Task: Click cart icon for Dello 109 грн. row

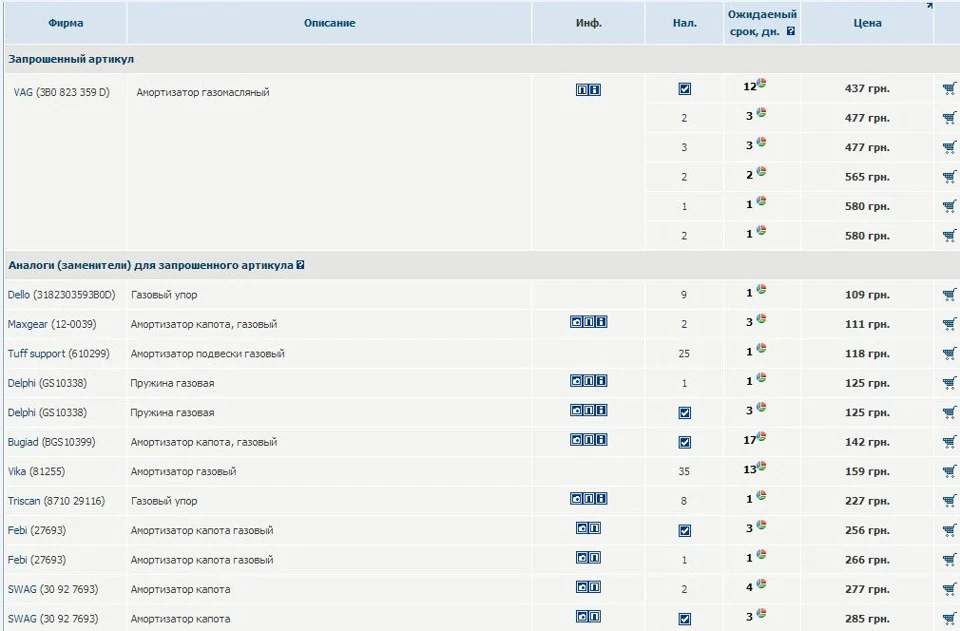Action: pos(949,295)
